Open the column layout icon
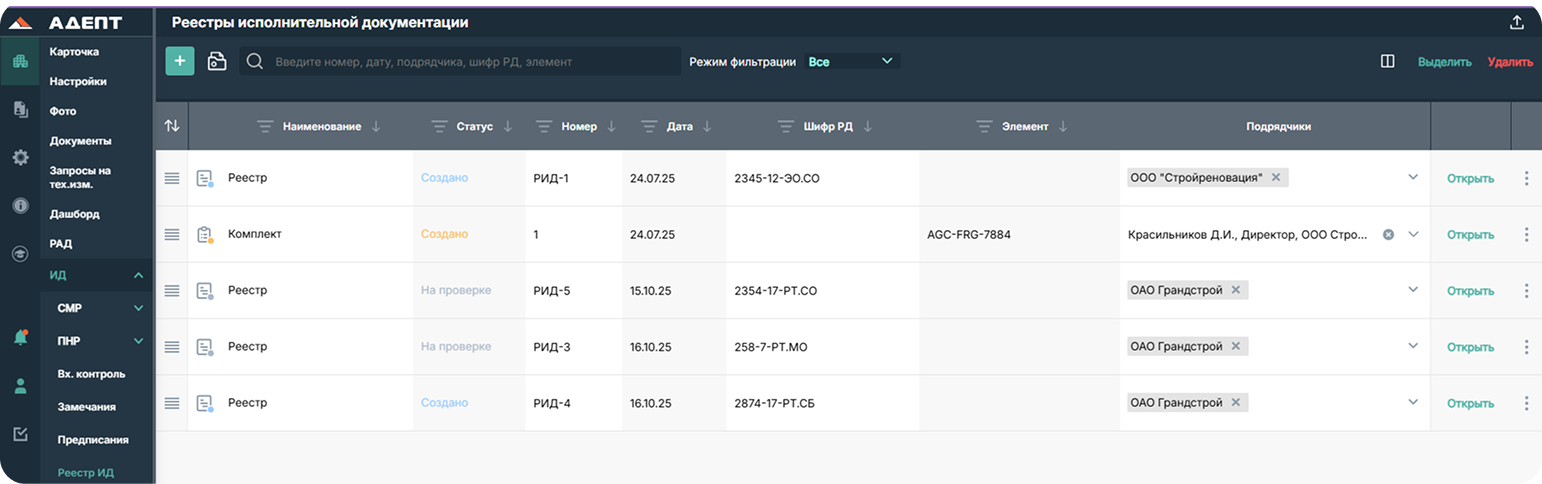The height and width of the screenshot is (484, 1542). coord(1387,61)
